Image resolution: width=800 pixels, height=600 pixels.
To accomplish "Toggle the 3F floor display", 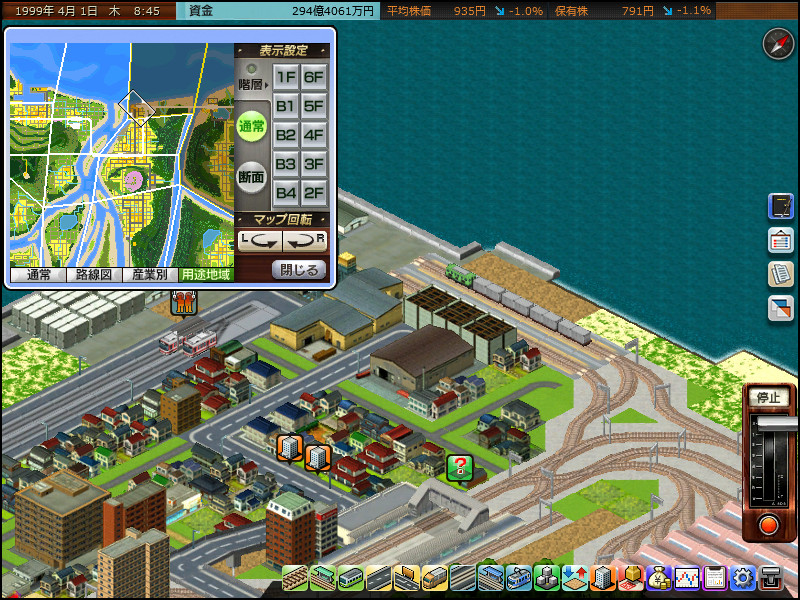I will pyautogui.click(x=314, y=164).
